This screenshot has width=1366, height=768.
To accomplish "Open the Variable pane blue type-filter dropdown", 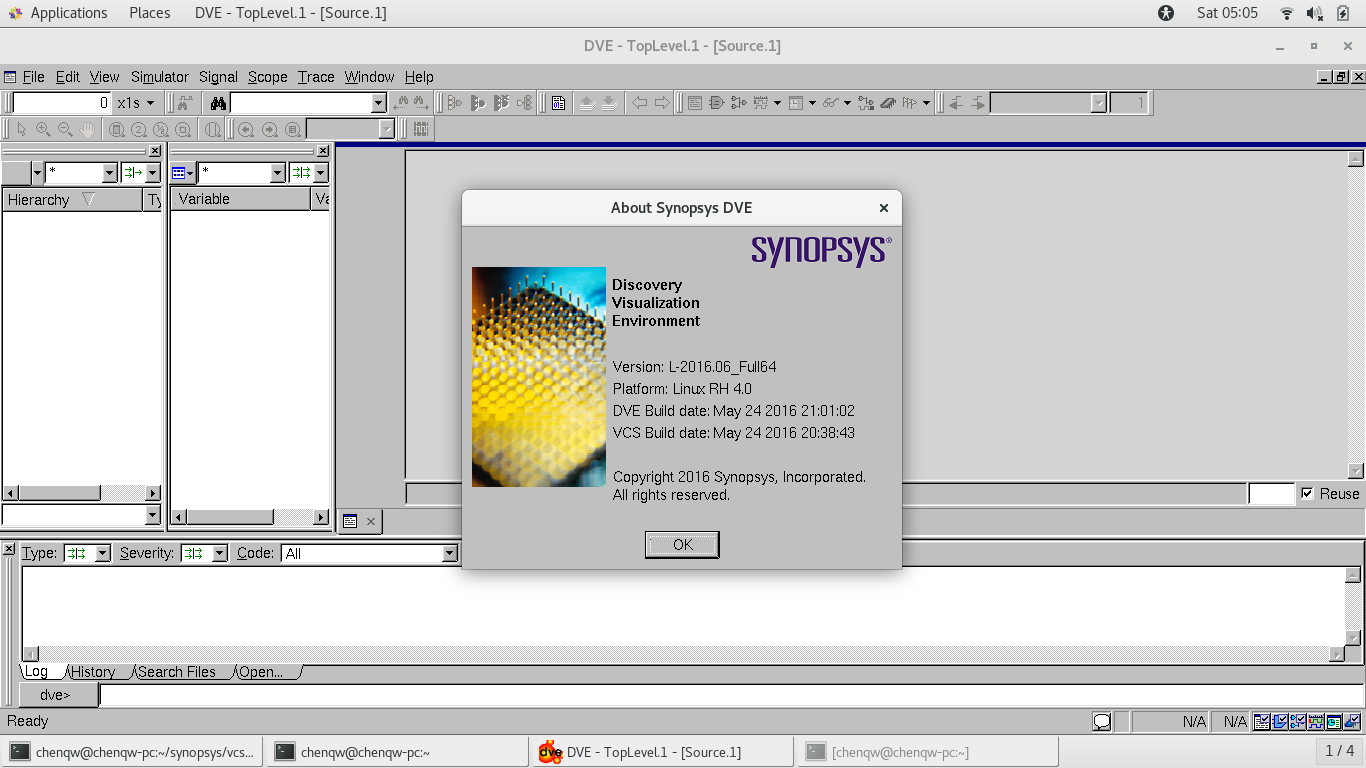I will pos(182,173).
